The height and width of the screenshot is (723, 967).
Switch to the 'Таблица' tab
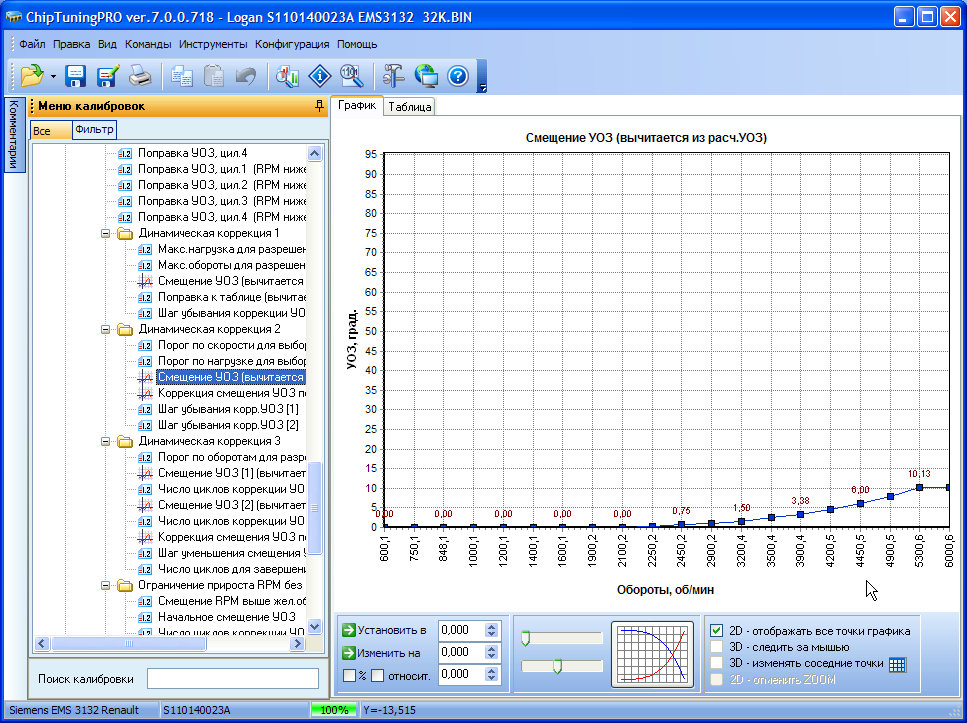tap(409, 107)
